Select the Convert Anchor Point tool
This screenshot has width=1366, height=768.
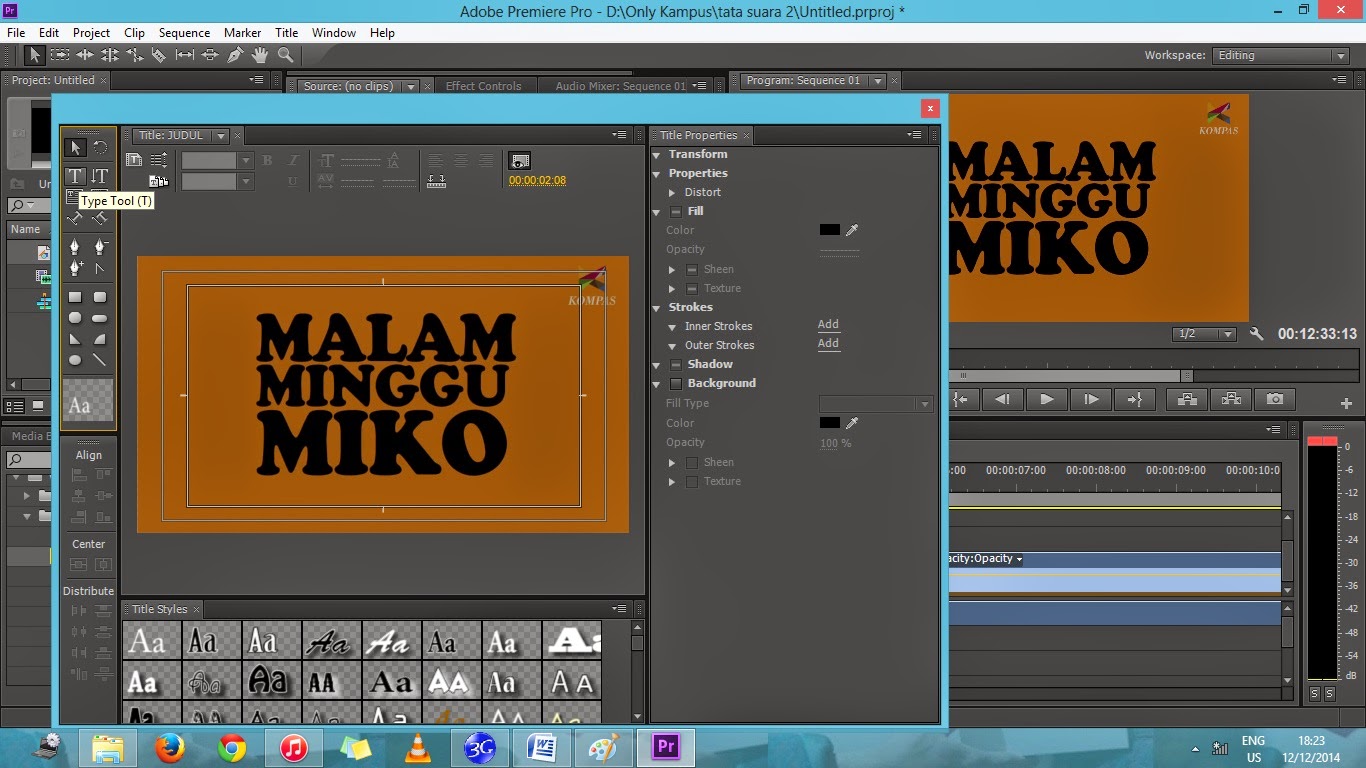100,268
